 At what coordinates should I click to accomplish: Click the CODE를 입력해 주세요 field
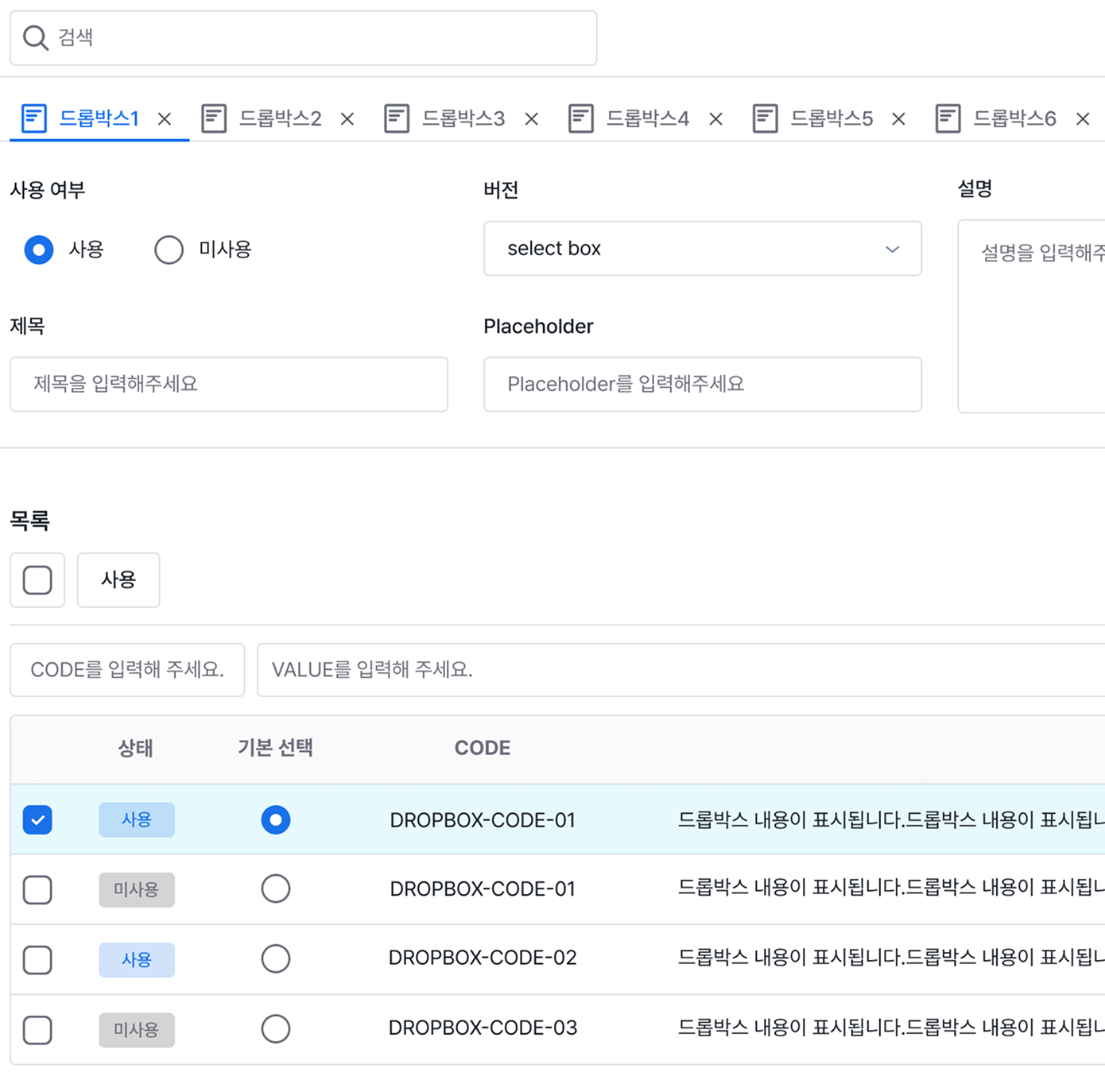point(127,670)
